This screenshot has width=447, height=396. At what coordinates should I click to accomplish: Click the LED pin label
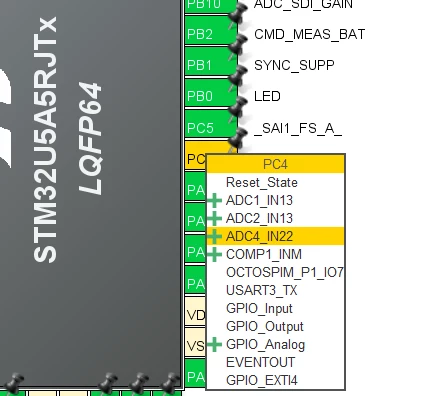(267, 96)
